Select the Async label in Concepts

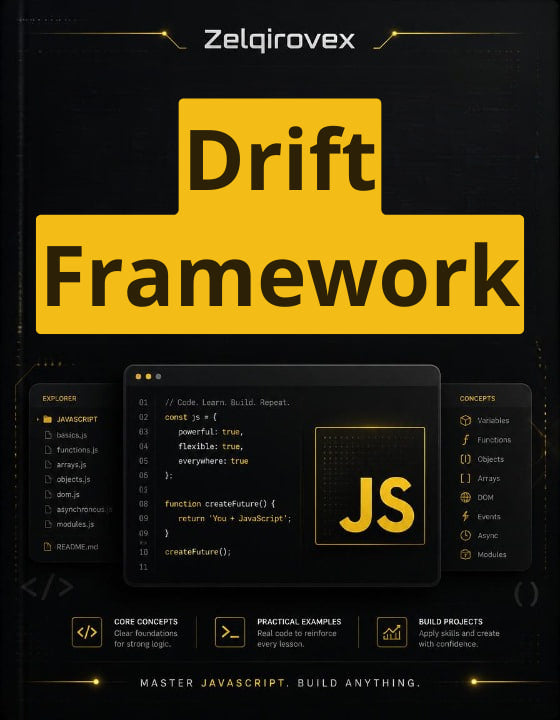[487, 535]
